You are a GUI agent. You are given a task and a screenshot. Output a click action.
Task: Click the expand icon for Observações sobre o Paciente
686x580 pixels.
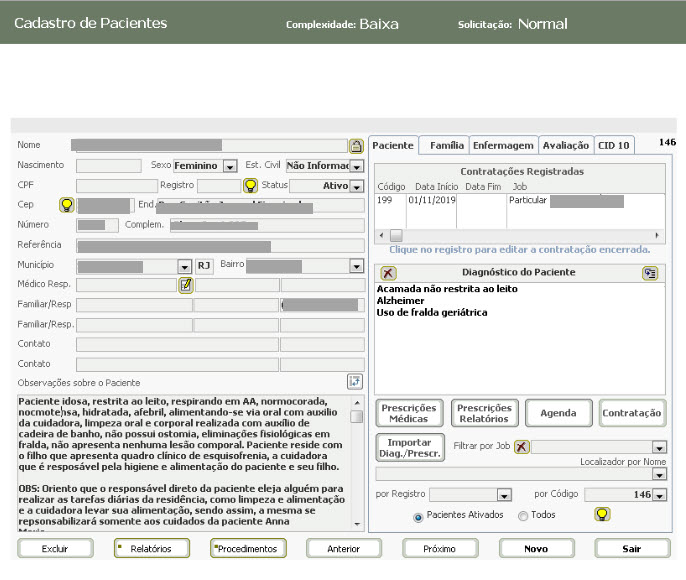(354, 381)
